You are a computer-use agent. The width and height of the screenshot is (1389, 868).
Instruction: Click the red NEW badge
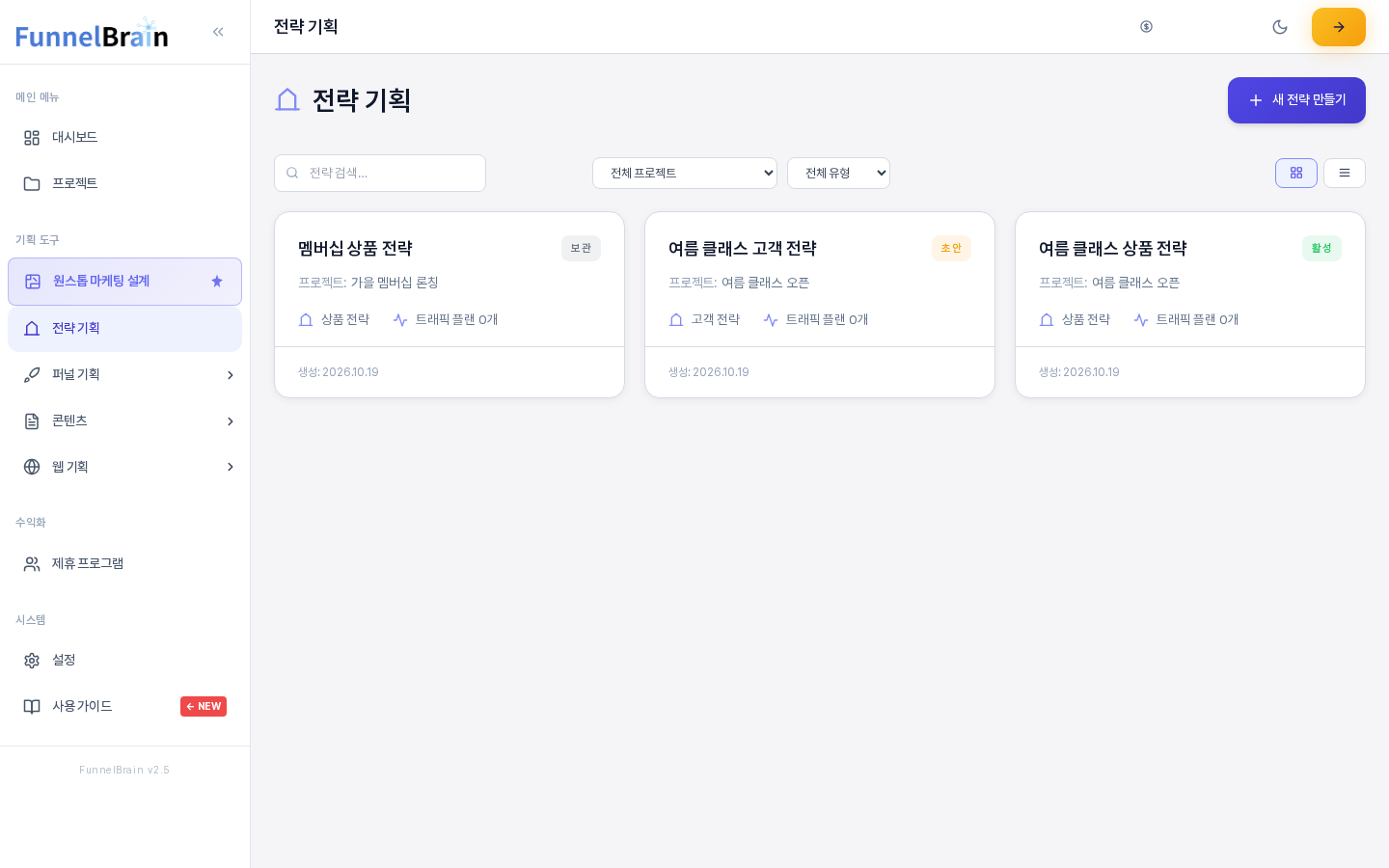tap(204, 706)
